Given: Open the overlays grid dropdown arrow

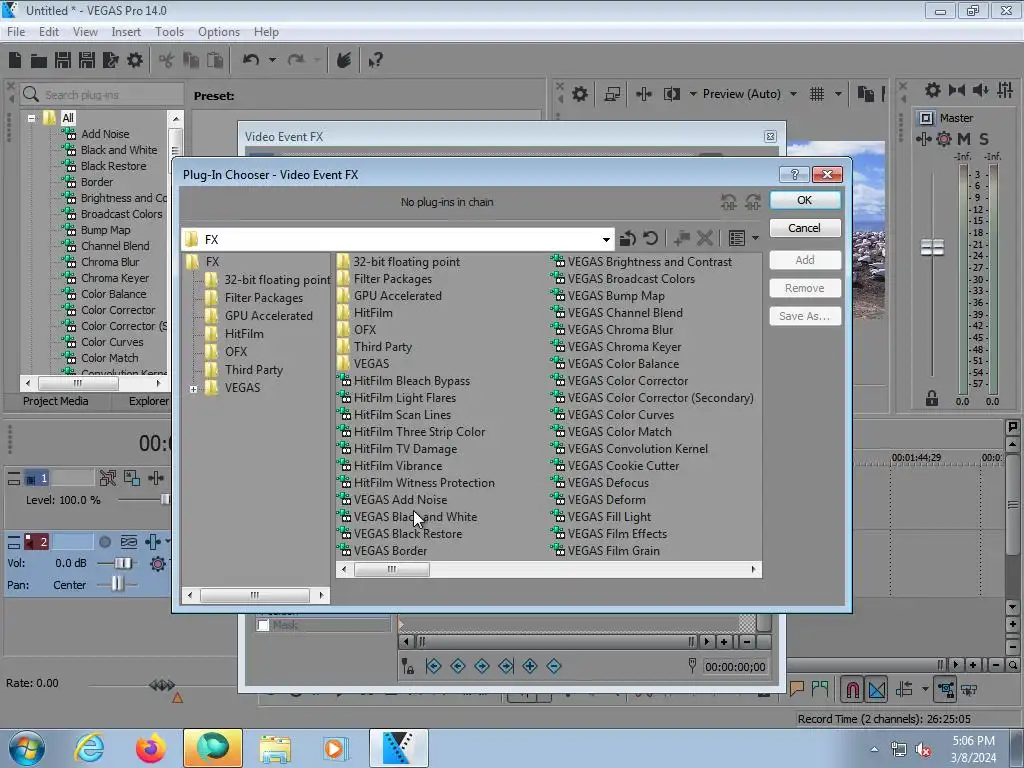Looking at the screenshot, I should click(838, 94).
